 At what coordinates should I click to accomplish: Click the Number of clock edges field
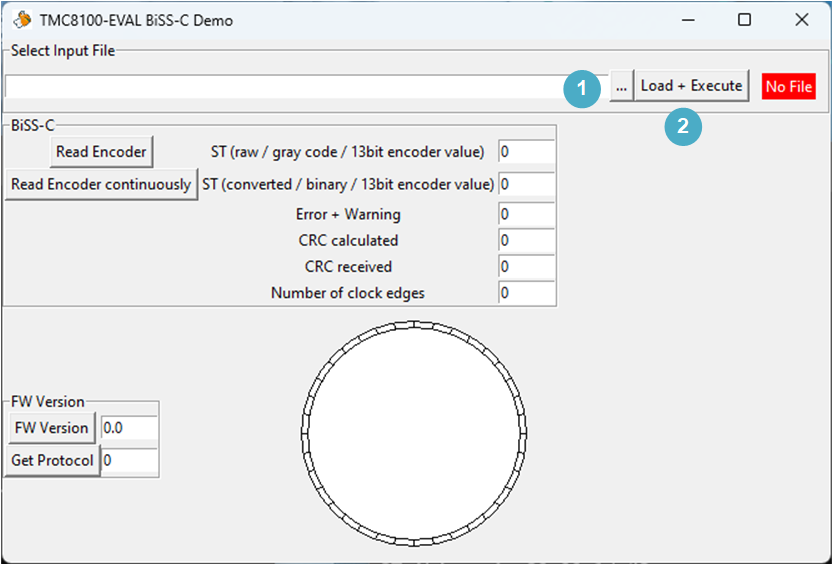pyautogui.click(x=526, y=293)
